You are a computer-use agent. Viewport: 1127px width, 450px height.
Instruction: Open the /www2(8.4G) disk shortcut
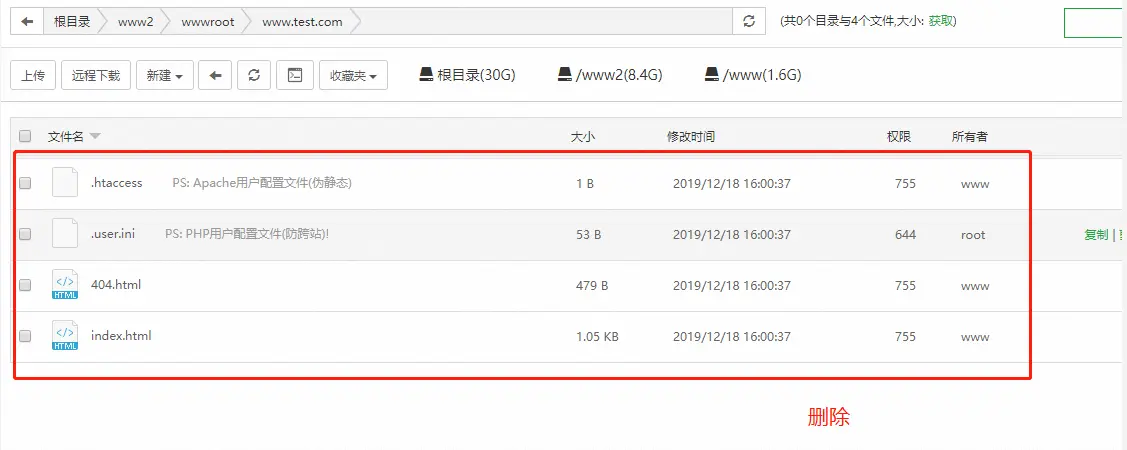pyautogui.click(x=610, y=75)
